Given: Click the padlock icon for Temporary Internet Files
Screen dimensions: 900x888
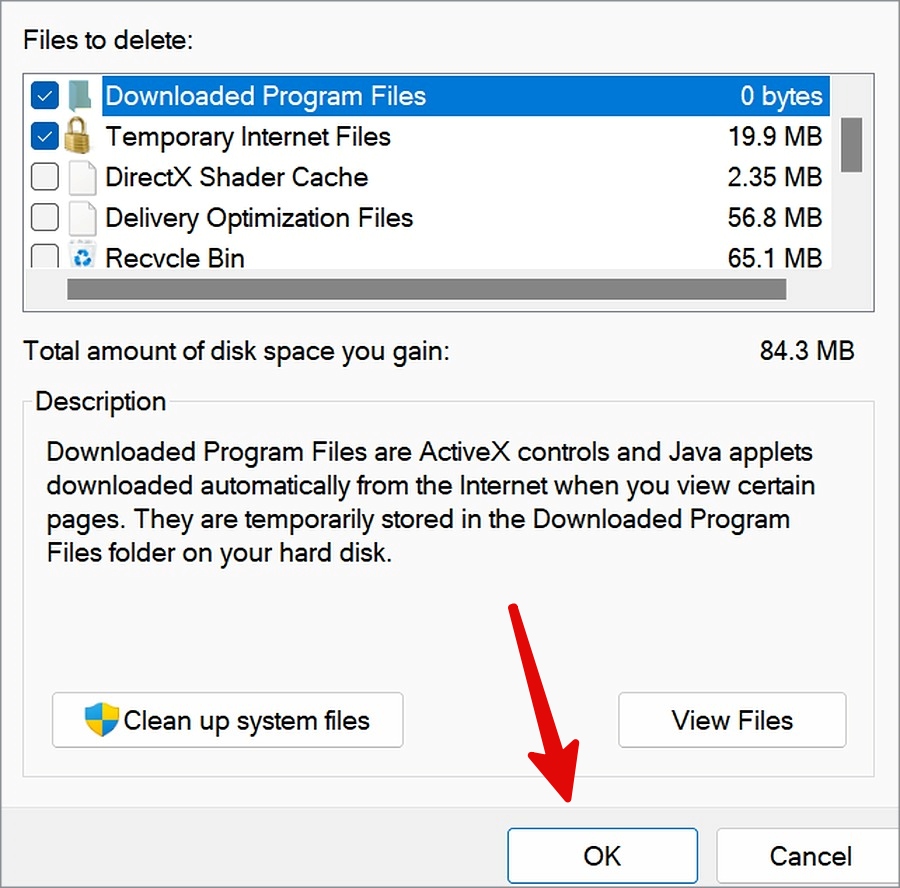Looking at the screenshot, I should (77, 136).
